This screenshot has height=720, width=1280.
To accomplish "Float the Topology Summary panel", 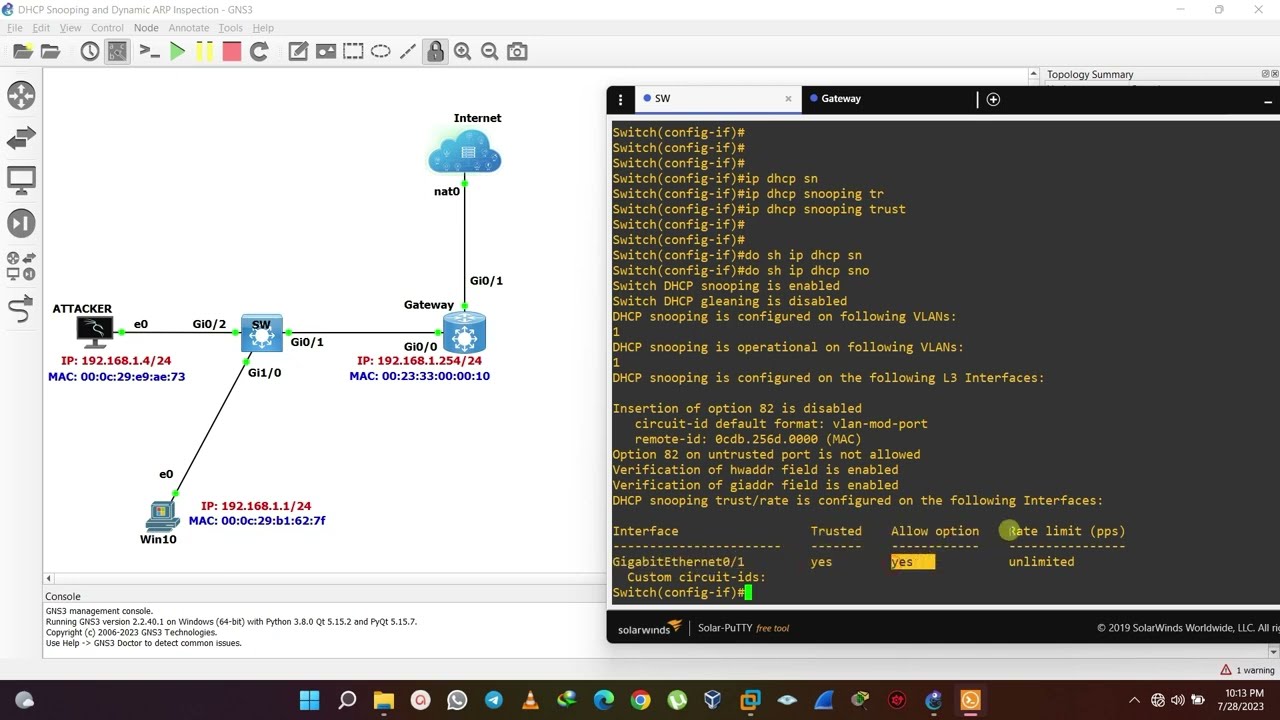I will pos(1265,74).
